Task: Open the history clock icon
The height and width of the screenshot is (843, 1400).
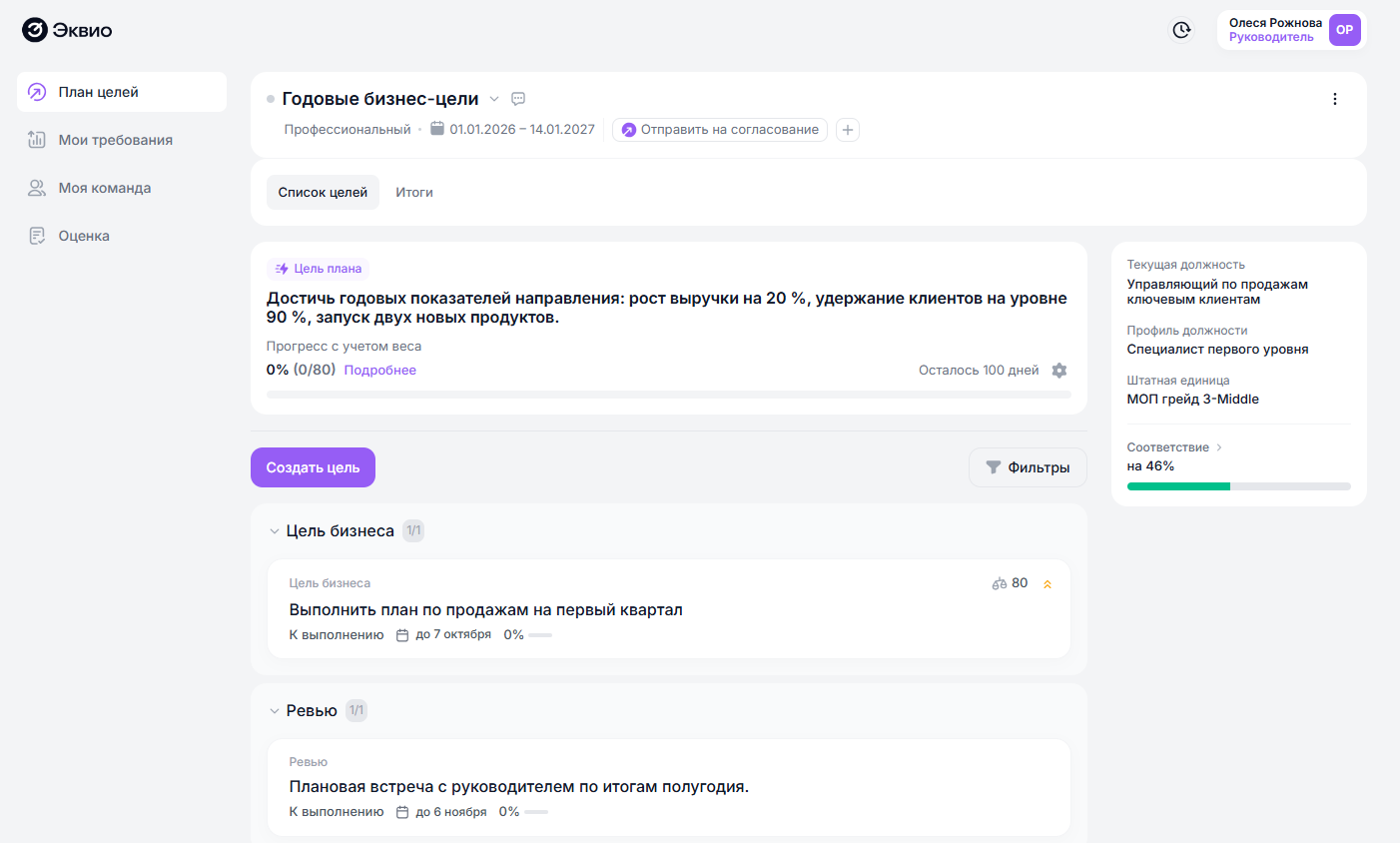Action: (x=1181, y=30)
